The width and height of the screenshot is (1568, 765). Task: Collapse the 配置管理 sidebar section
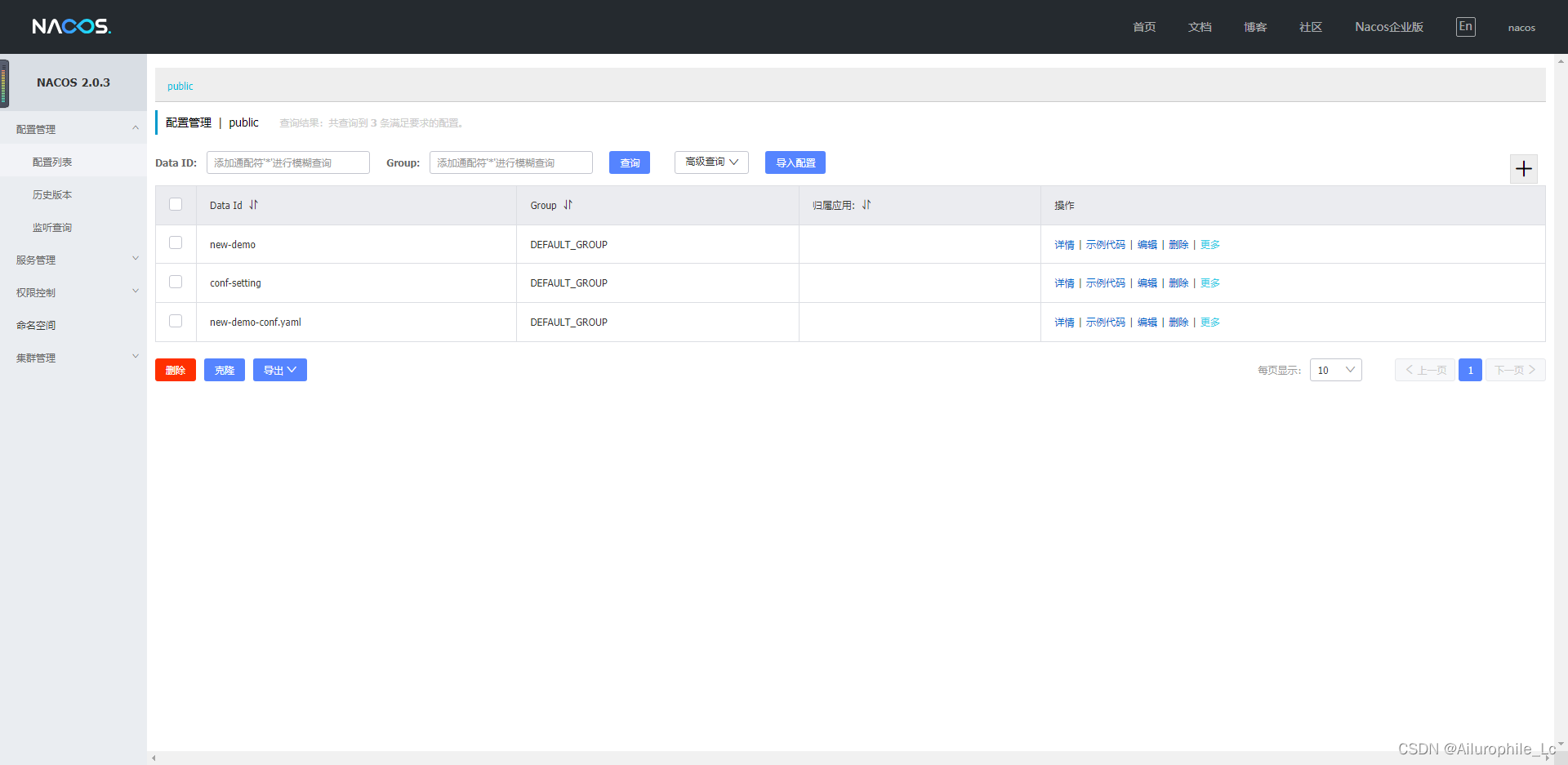coord(73,129)
